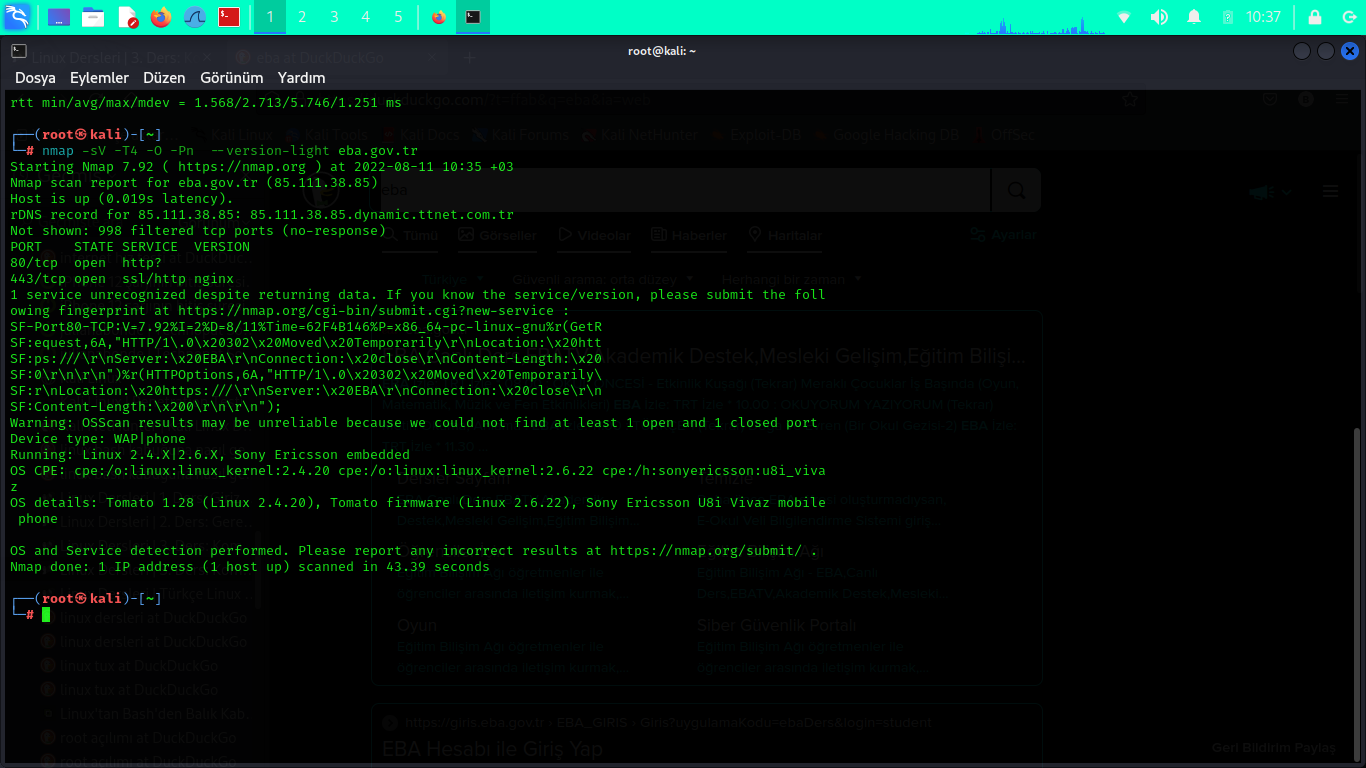Click the terminal icon in the title bar
Screen dimensions: 1366x768
19,51
